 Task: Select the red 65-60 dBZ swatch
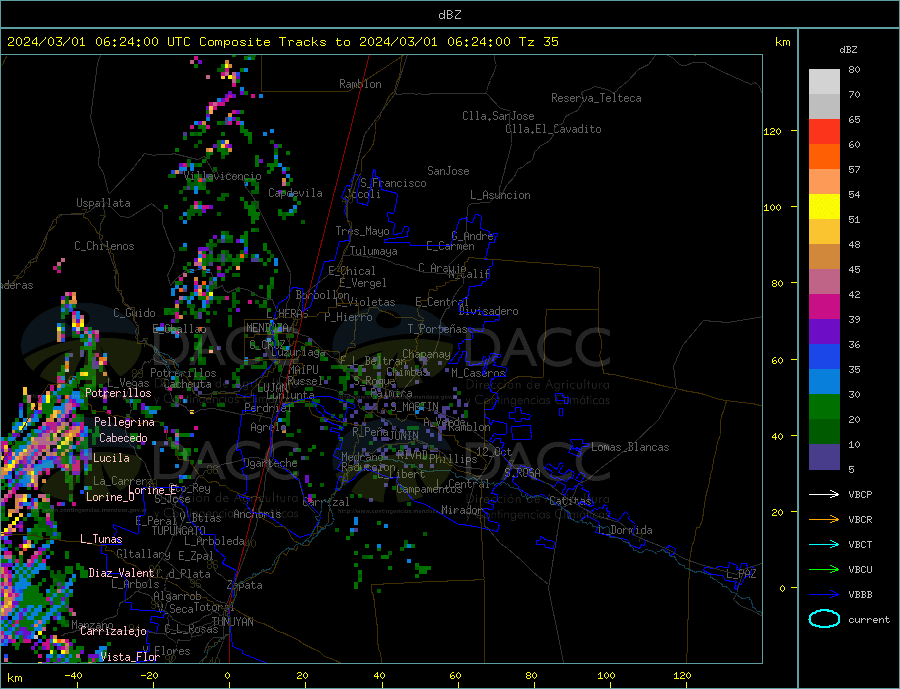click(824, 131)
